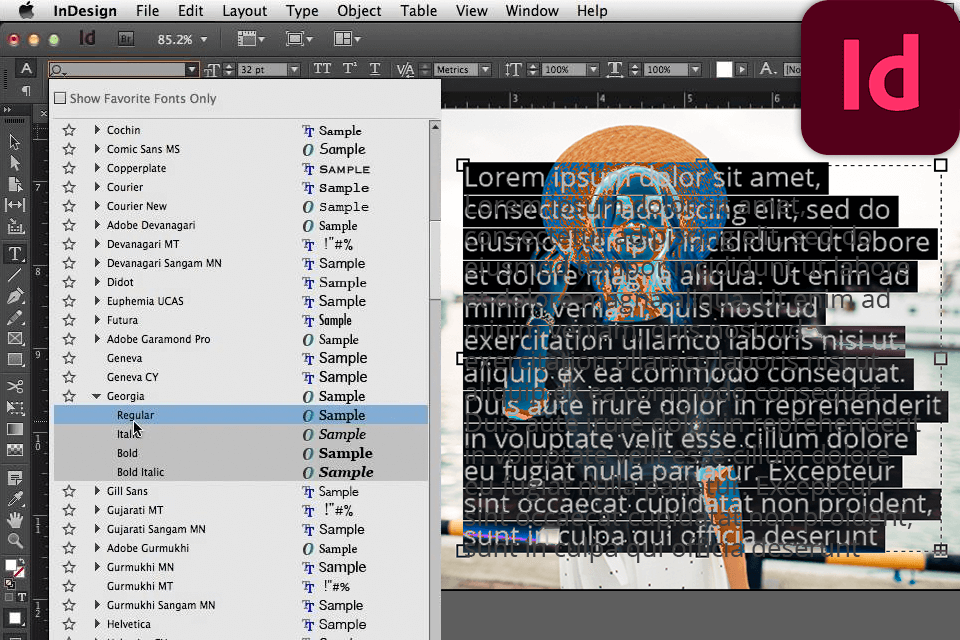Screen dimensions: 960x640
Task: Click the white fill color swatch in control bar
Action: click(x=724, y=69)
